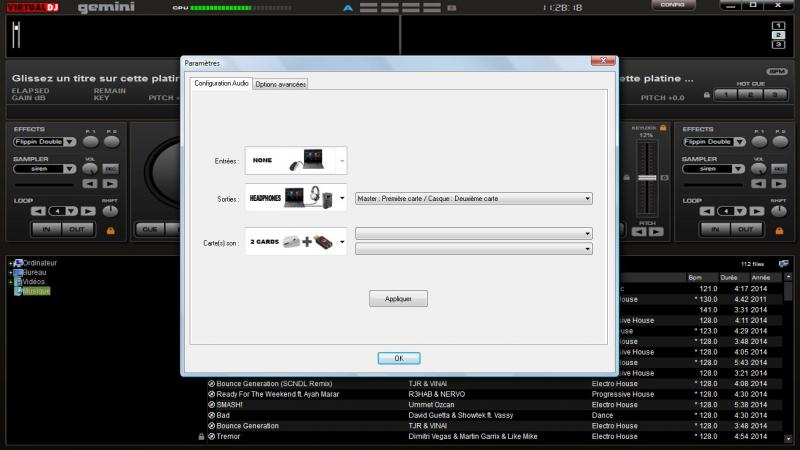Viewport: 800px width, 450px height.
Task: Set loop OUT on the right deck
Action: [x=746, y=230]
